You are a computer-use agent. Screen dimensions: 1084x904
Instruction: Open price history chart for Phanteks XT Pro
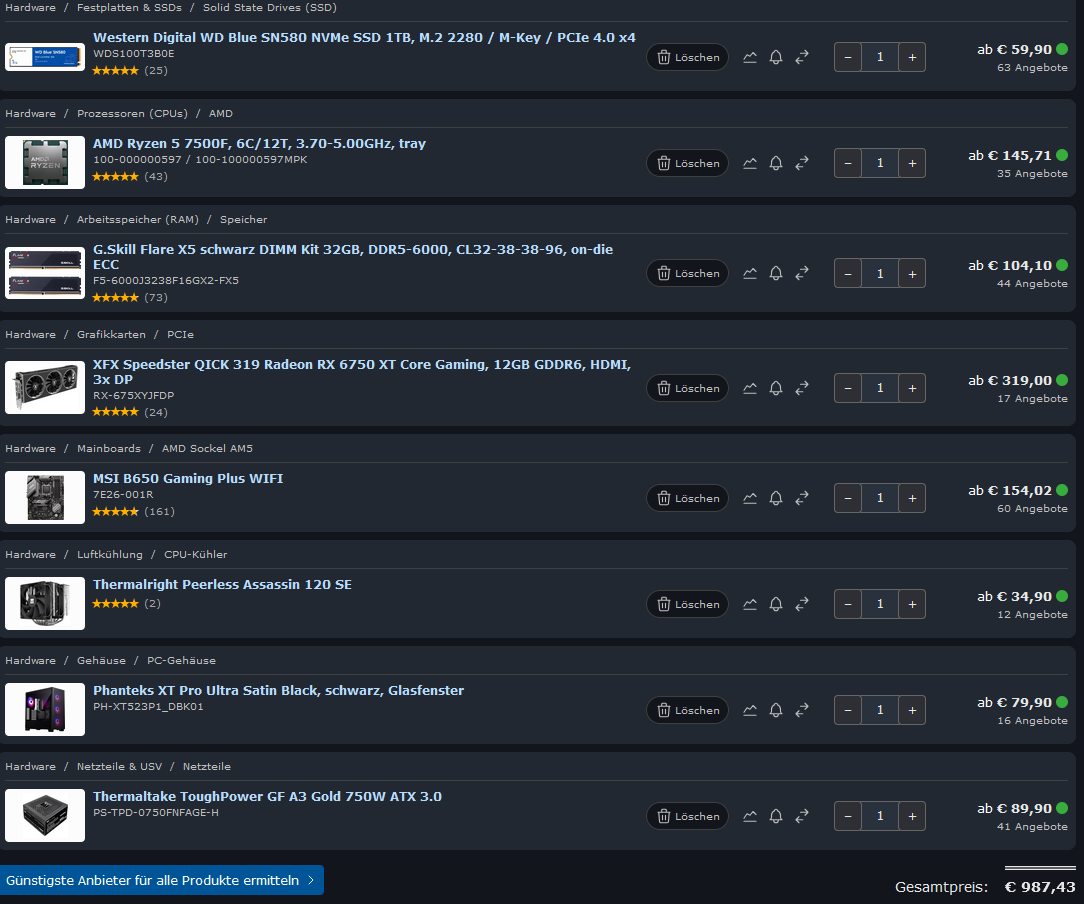point(750,710)
